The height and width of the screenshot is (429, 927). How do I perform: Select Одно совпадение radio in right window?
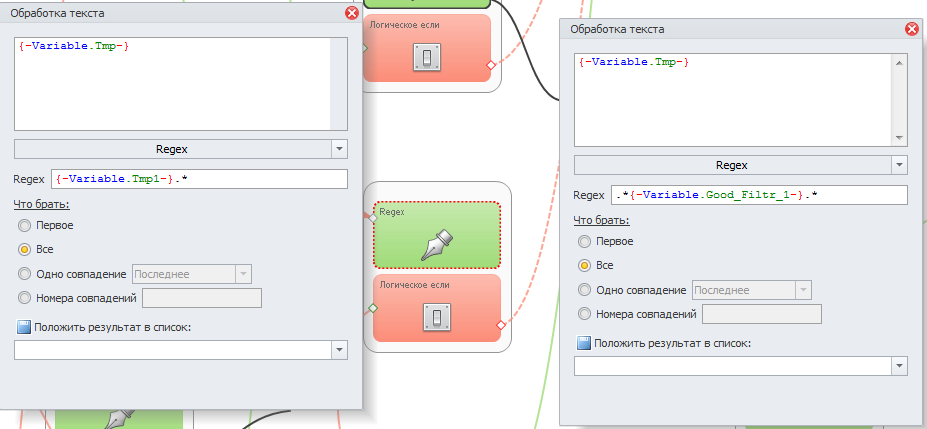(584, 290)
